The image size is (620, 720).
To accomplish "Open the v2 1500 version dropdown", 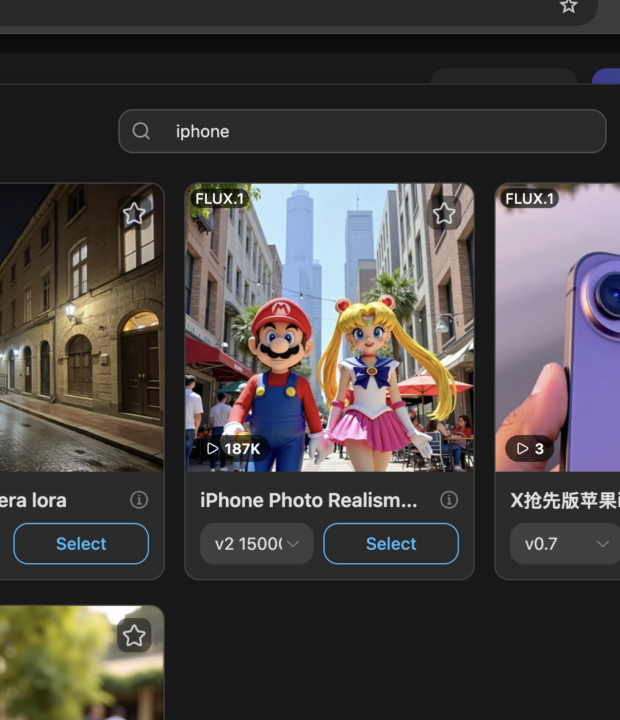I will click(x=257, y=544).
